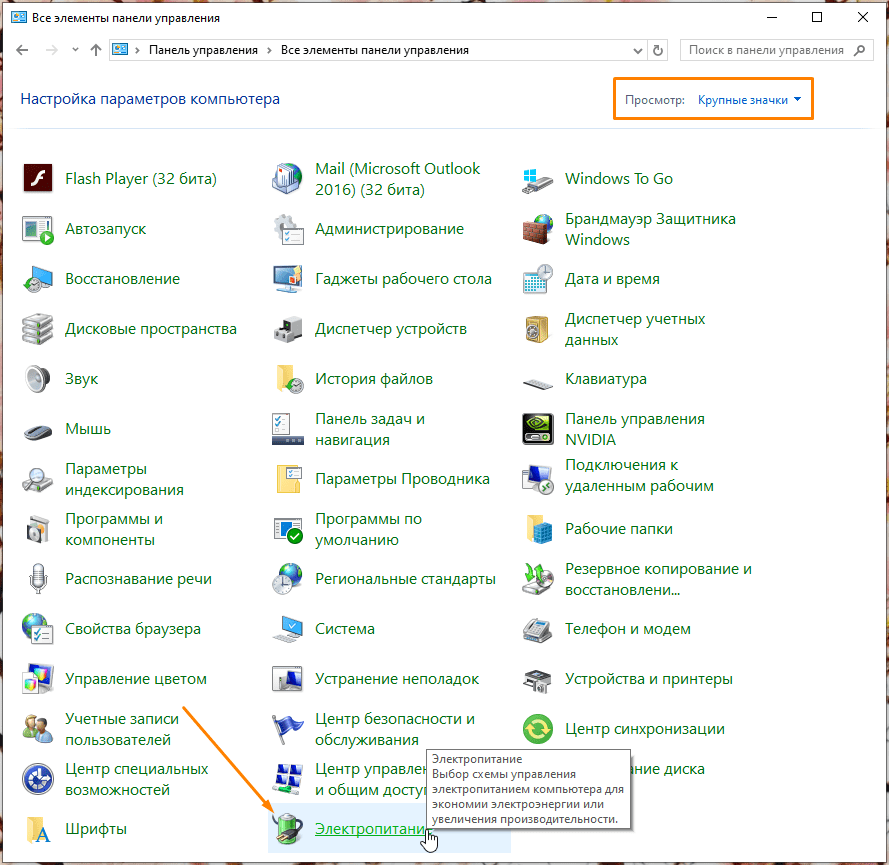889x865 pixels.
Task: Open the Flash Player icon
Action: point(37,179)
